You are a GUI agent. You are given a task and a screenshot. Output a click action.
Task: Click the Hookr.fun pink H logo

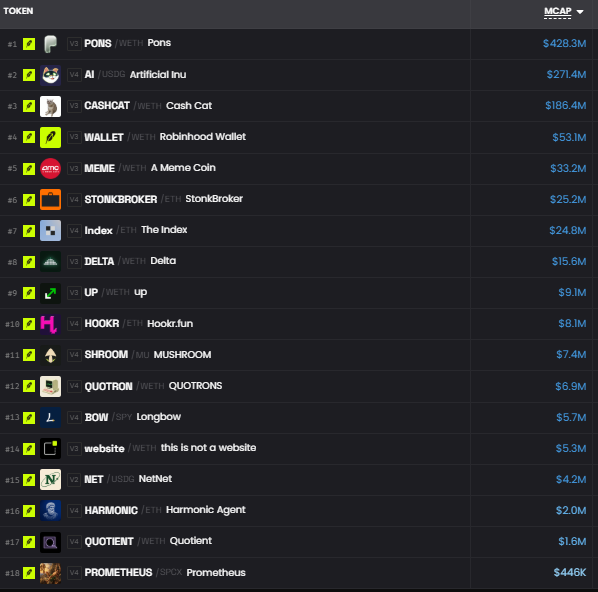pyautogui.click(x=50, y=324)
